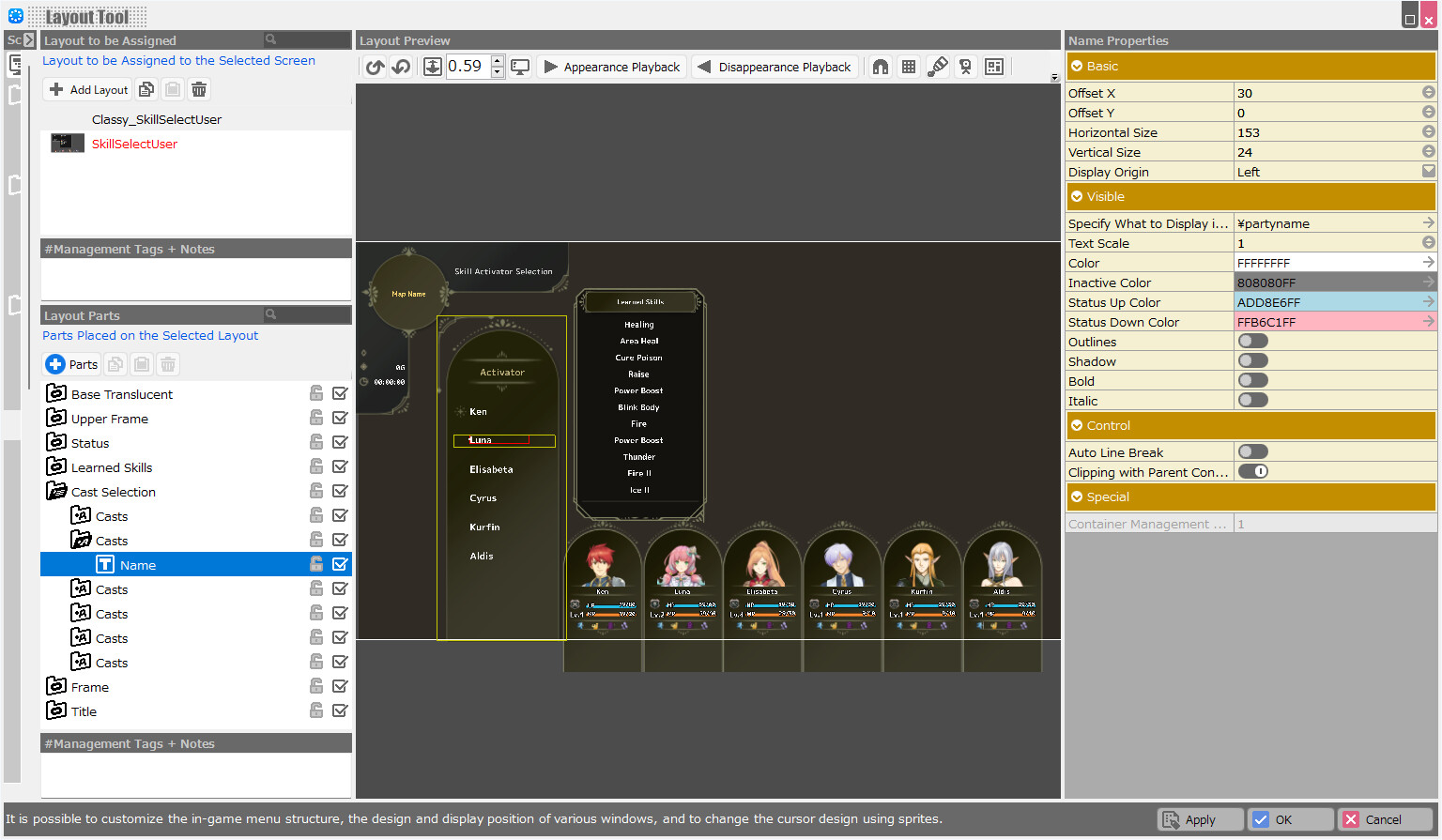Image resolution: width=1442 pixels, height=840 pixels.
Task: Click the SkillSelectUser layout thumbnail
Action: (67, 144)
